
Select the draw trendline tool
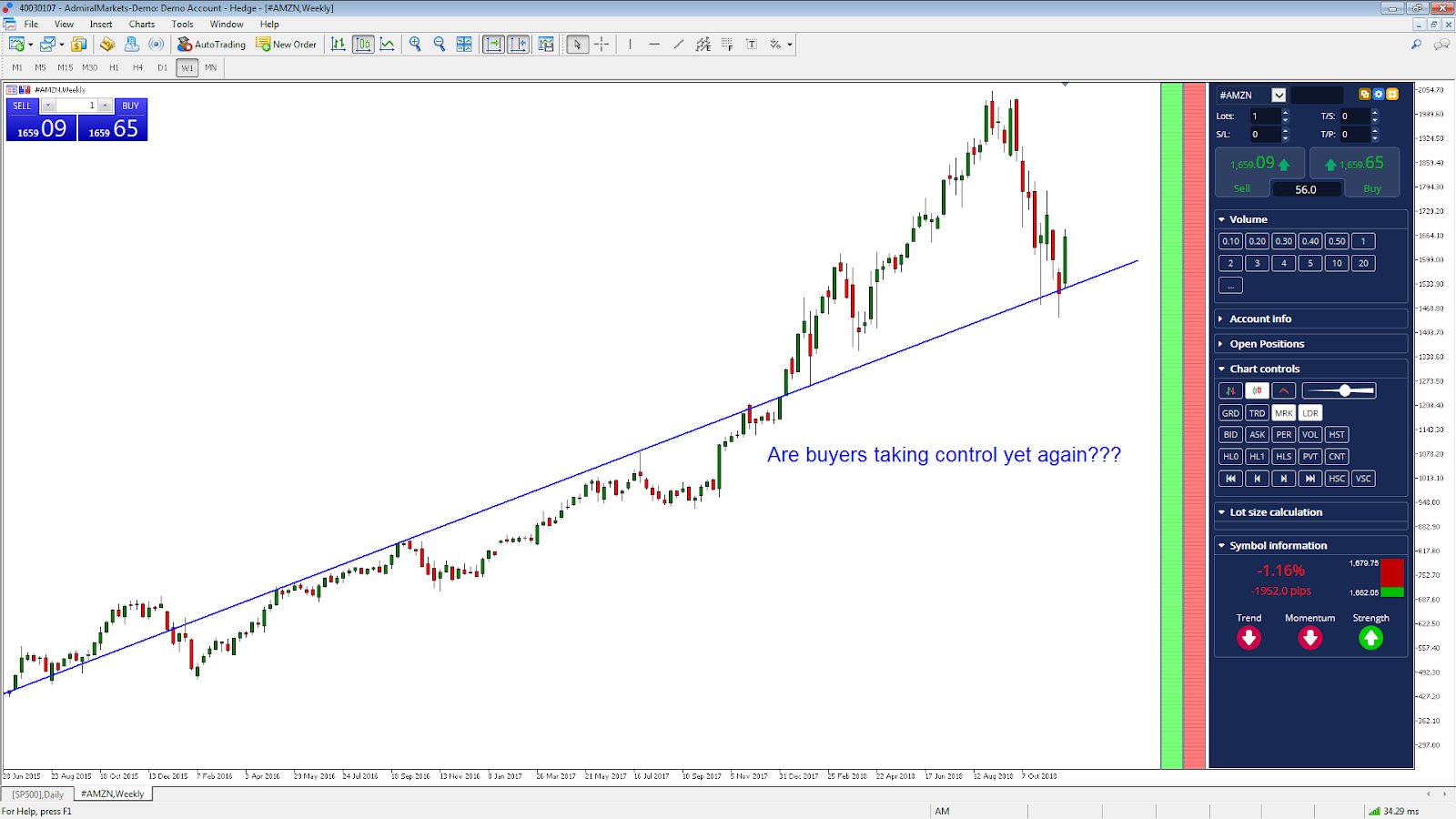pyautogui.click(x=678, y=44)
